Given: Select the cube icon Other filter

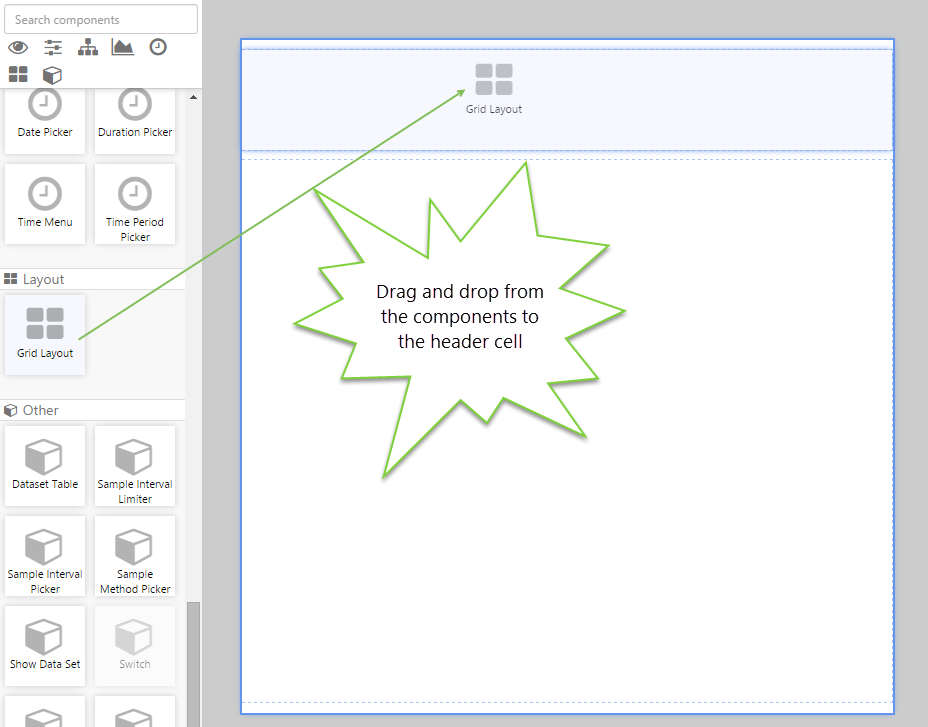Looking at the screenshot, I should coord(52,74).
